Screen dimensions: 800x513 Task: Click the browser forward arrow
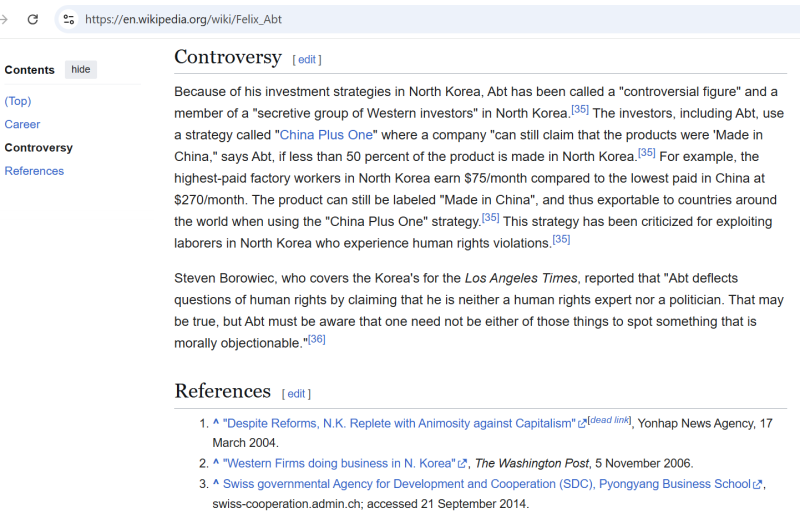click(5, 19)
